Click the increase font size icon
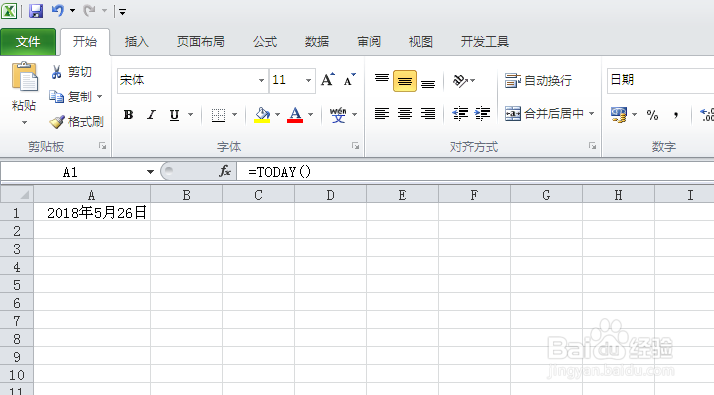Screen dimensions: 714x395 (x=327, y=80)
